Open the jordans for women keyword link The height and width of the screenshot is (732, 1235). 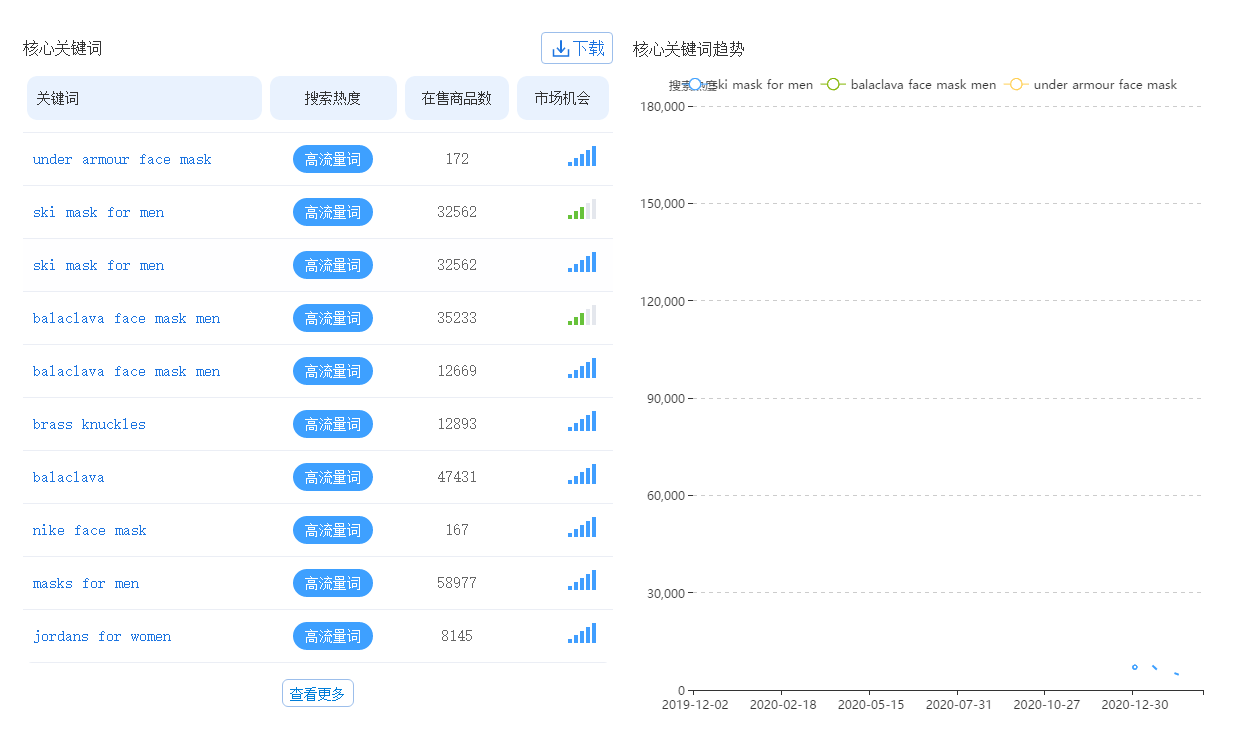tap(102, 636)
